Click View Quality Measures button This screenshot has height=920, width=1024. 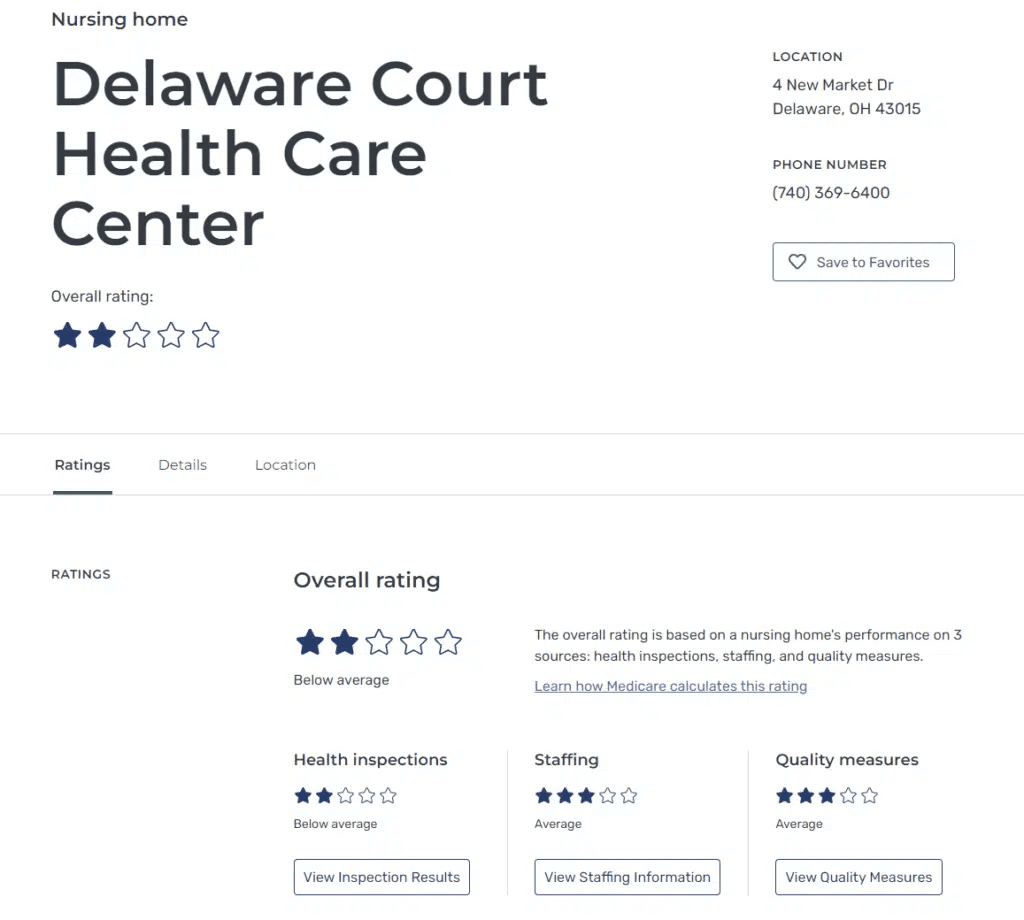click(858, 877)
